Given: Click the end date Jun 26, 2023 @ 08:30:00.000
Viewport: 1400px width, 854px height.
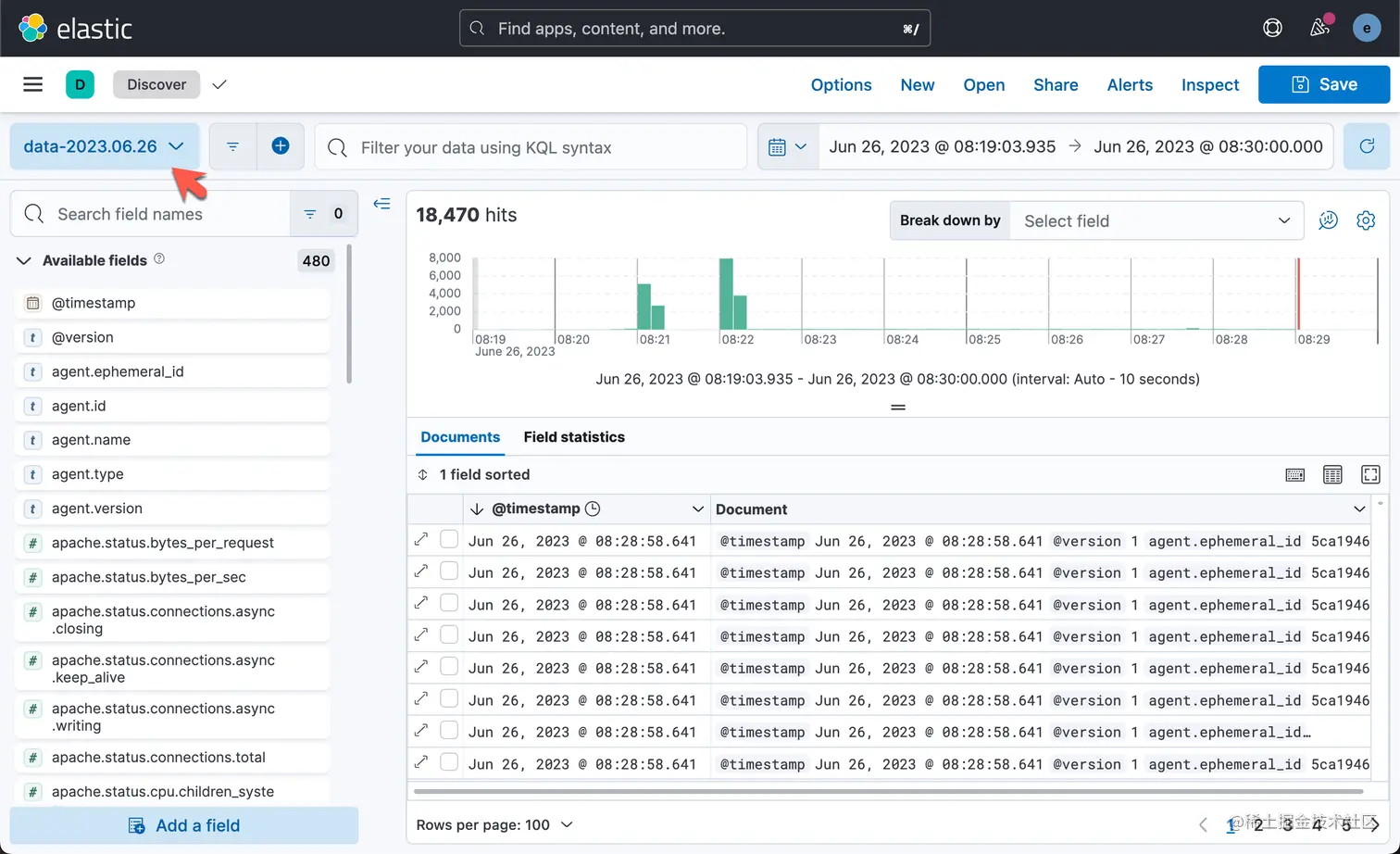Looking at the screenshot, I should tap(1208, 146).
